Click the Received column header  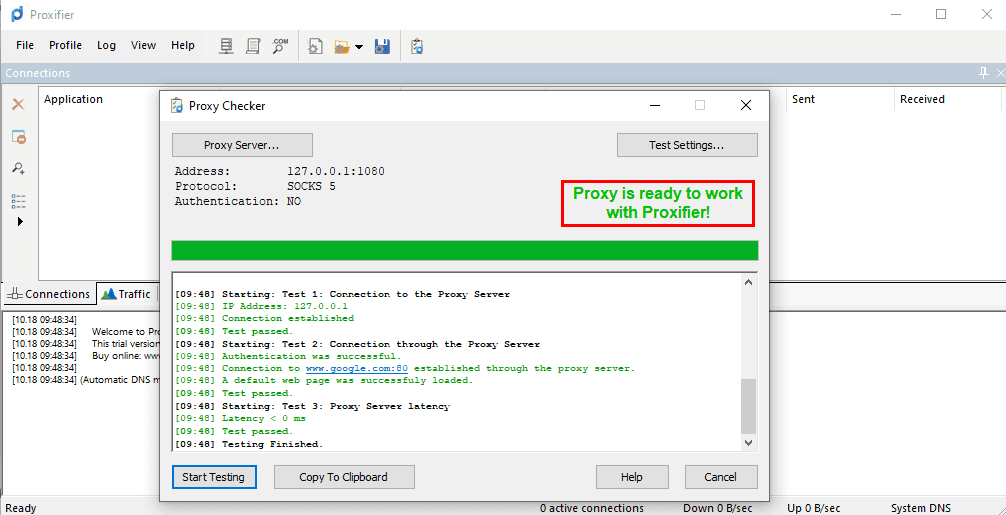(922, 99)
